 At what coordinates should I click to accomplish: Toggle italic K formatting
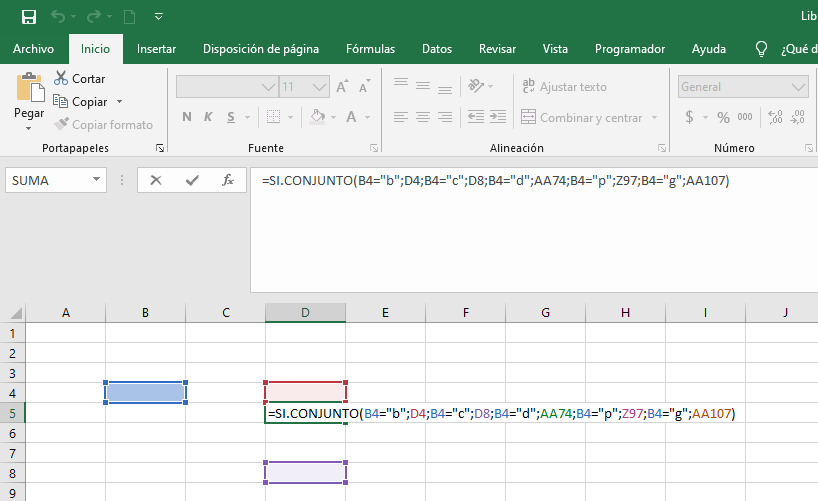[x=208, y=117]
